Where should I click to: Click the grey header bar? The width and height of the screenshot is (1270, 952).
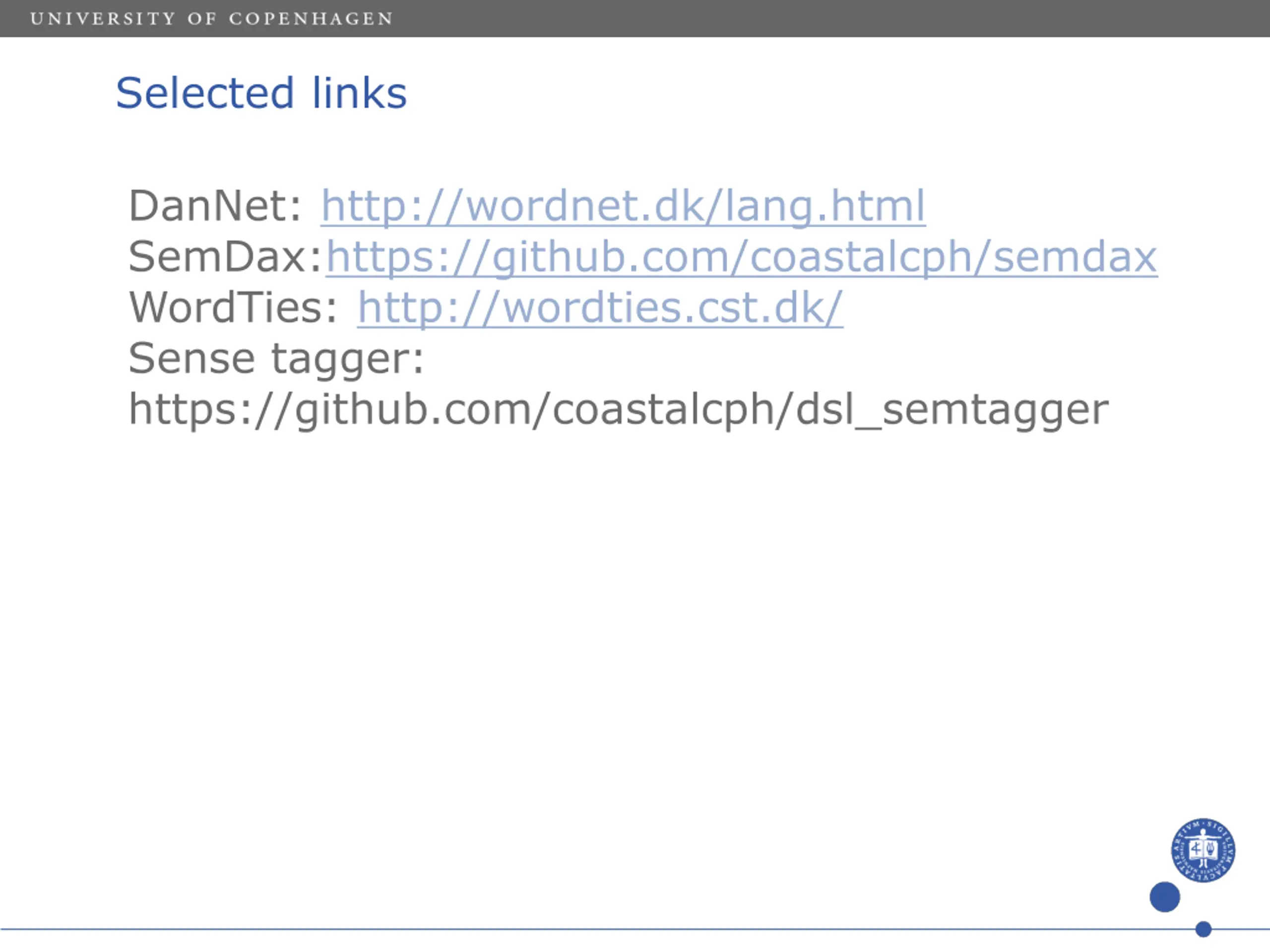635,18
